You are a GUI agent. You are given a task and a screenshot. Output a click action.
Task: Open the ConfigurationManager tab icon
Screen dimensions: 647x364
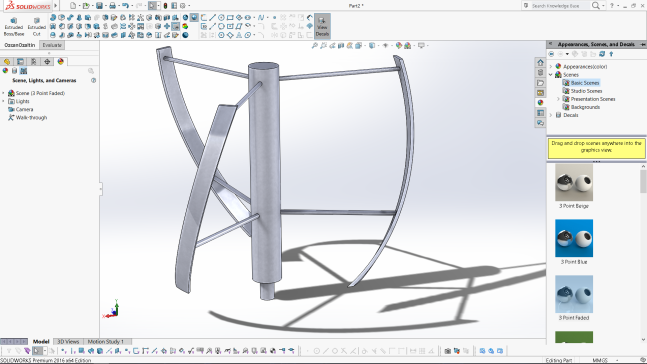click(34, 61)
